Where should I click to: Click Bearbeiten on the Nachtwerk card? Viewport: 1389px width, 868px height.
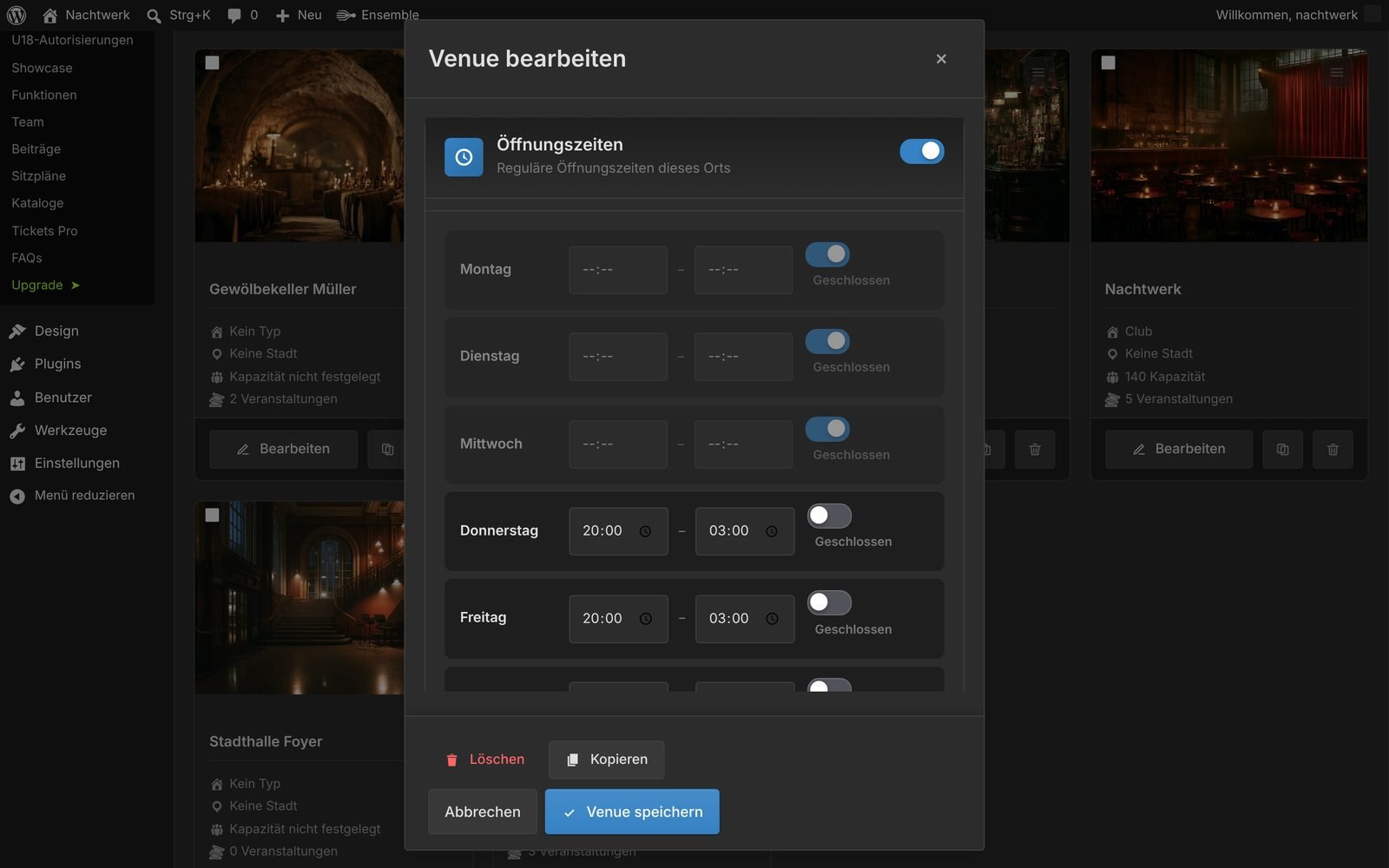[1179, 450]
